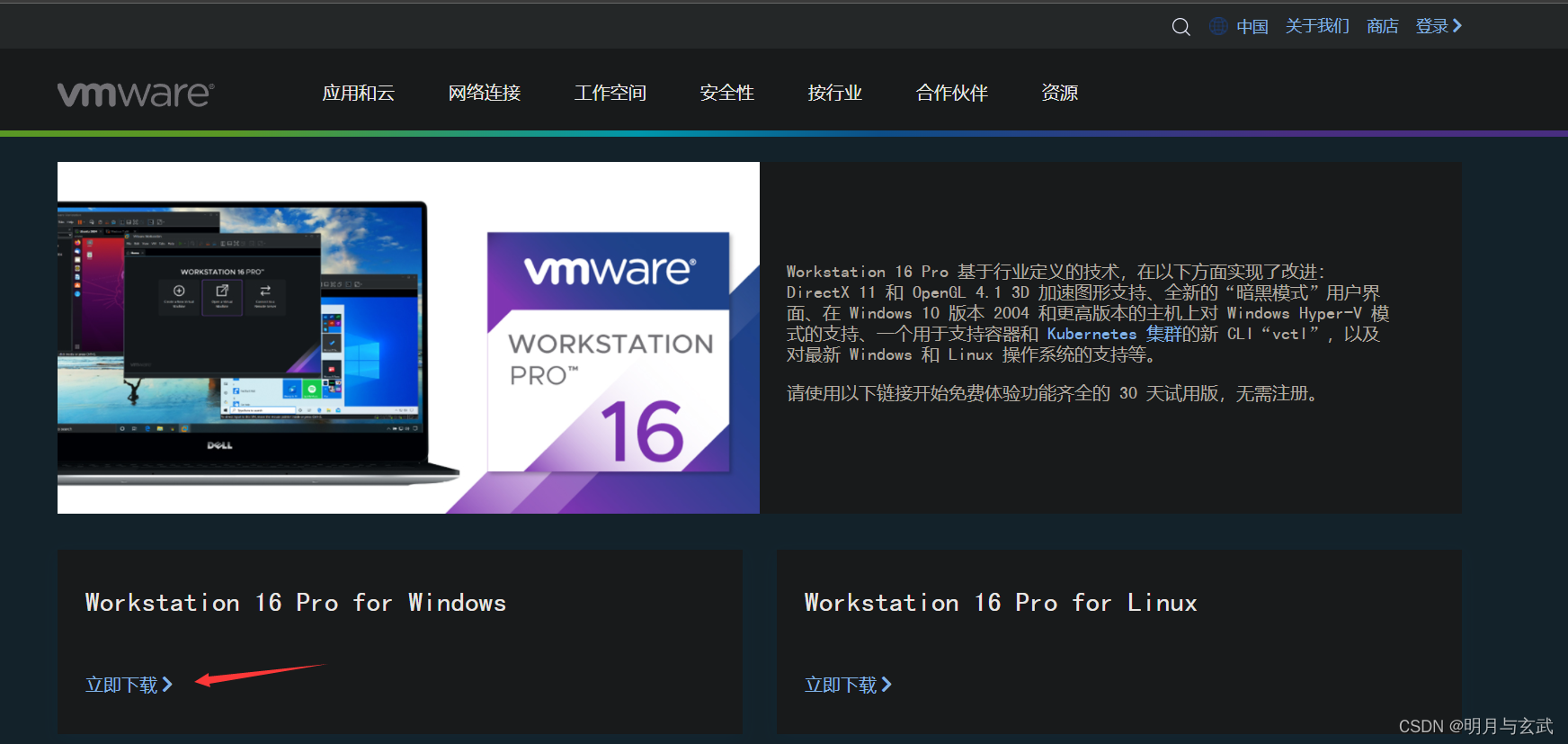Click the Workstation 16 Pro for Windows heading
This screenshot has width=1568, height=744.
point(296,603)
